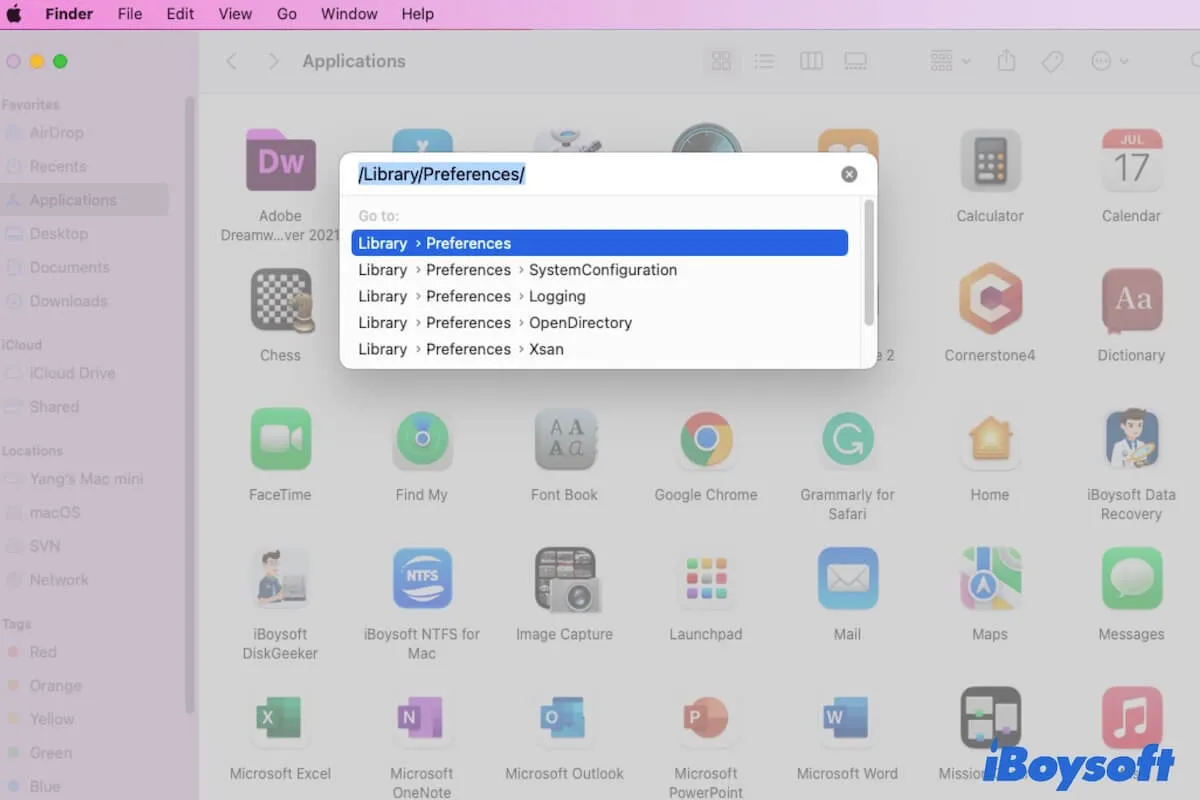Screen dimensions: 1200x800
Task: Choose Library > Preferences > OpenDirectory suggestion
Action: pos(599,323)
